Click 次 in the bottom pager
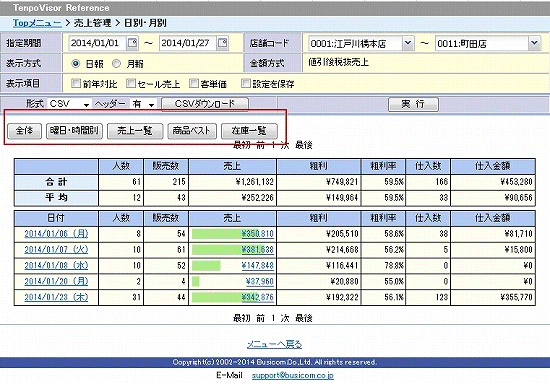This screenshot has height=384, width=550. pyautogui.click(x=284, y=318)
